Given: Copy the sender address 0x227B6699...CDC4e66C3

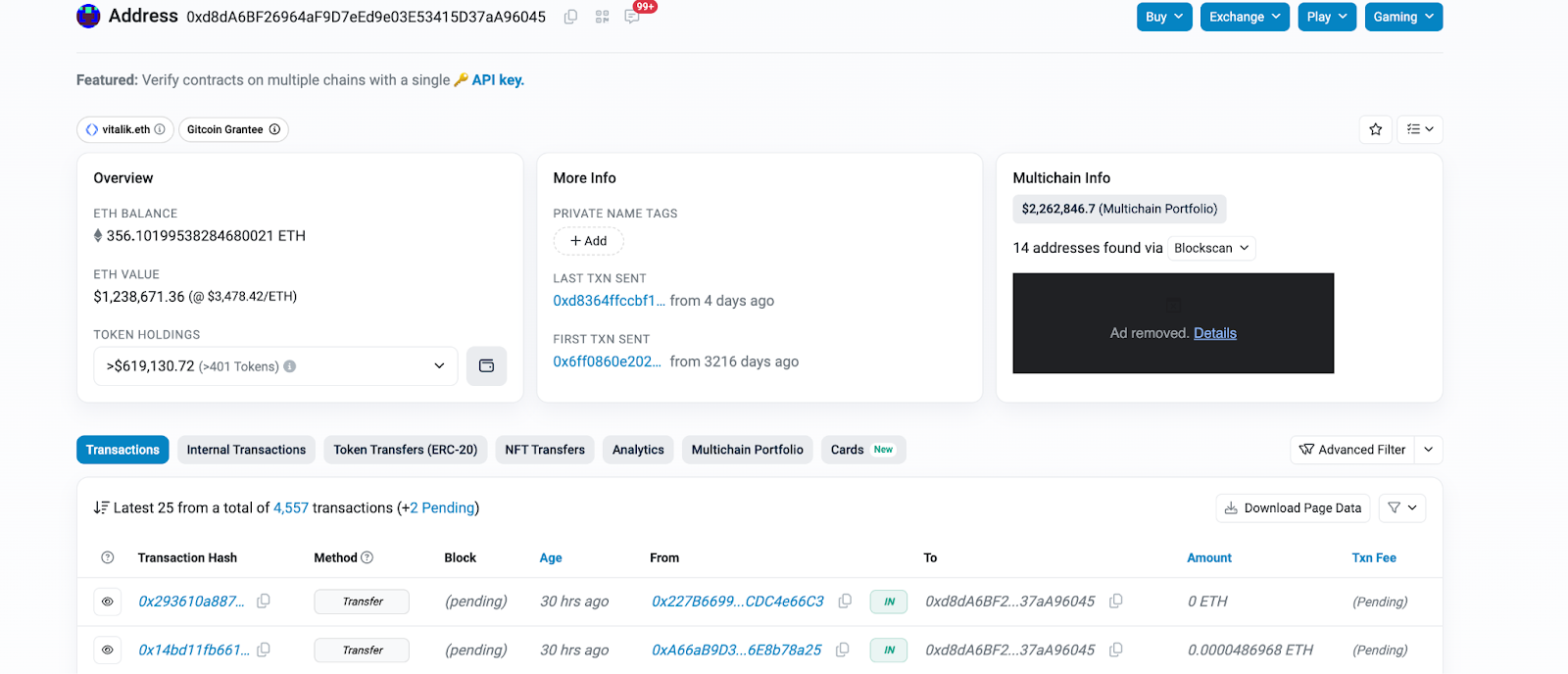Looking at the screenshot, I should (x=845, y=602).
